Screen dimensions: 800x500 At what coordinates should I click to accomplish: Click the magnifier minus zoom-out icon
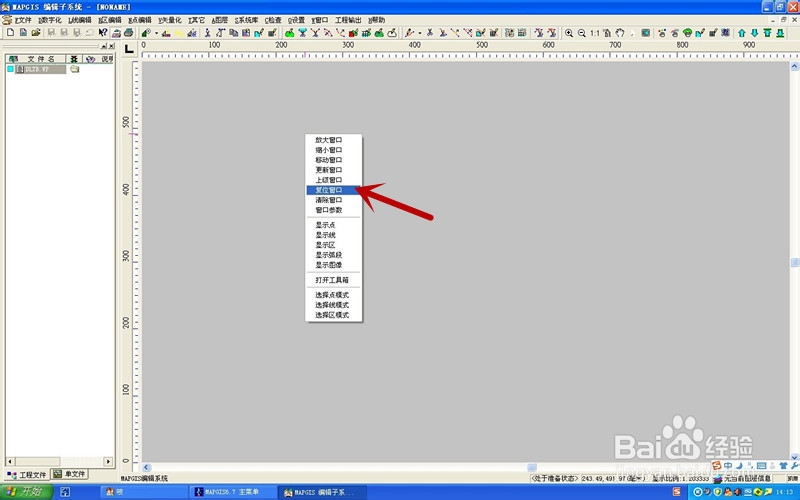click(x=582, y=33)
